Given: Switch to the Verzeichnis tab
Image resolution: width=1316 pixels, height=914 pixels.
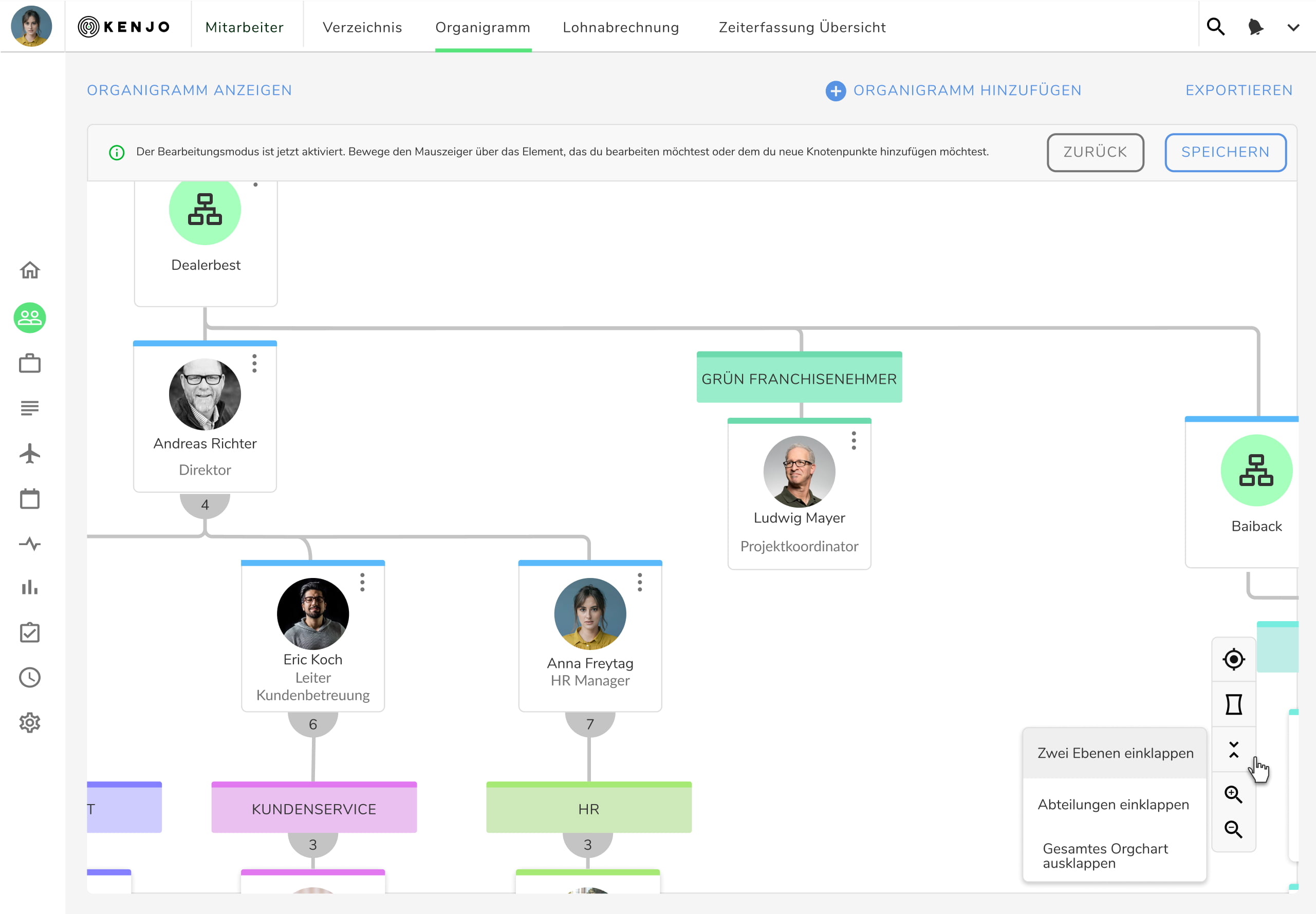Looking at the screenshot, I should tap(362, 27).
